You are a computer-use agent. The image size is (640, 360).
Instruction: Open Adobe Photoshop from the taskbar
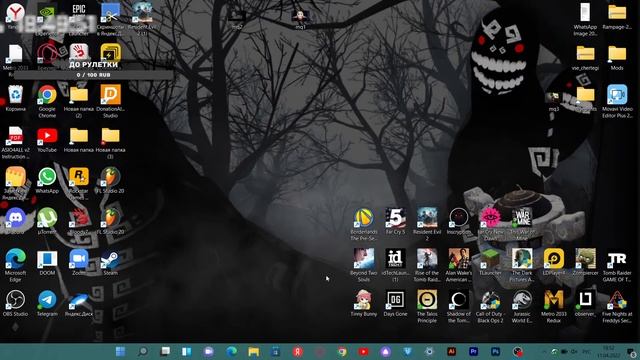[x=496, y=351]
